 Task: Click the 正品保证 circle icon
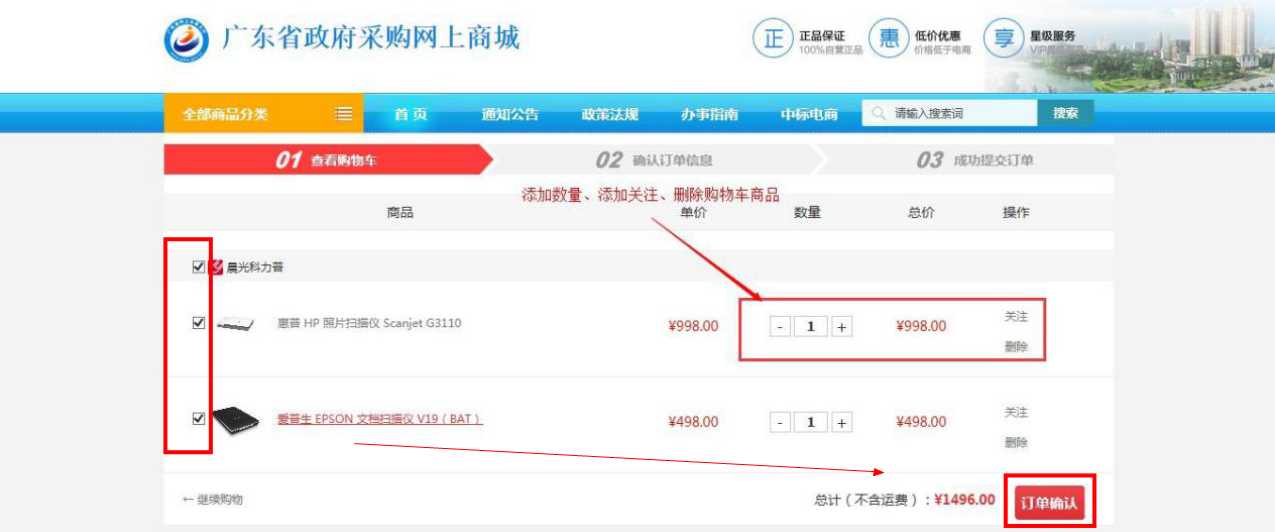pos(772,39)
